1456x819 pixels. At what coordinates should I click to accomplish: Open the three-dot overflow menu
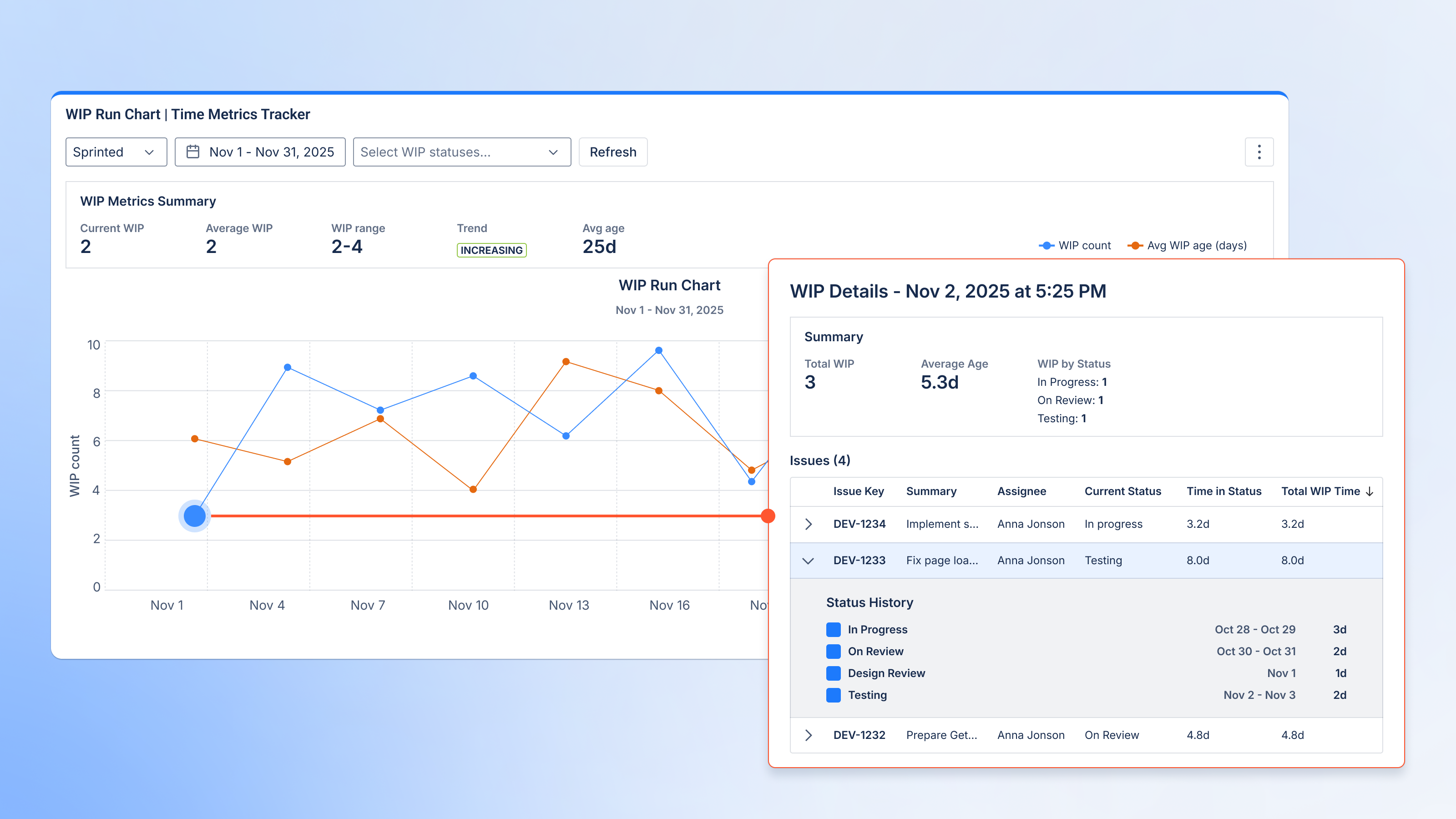point(1259,152)
